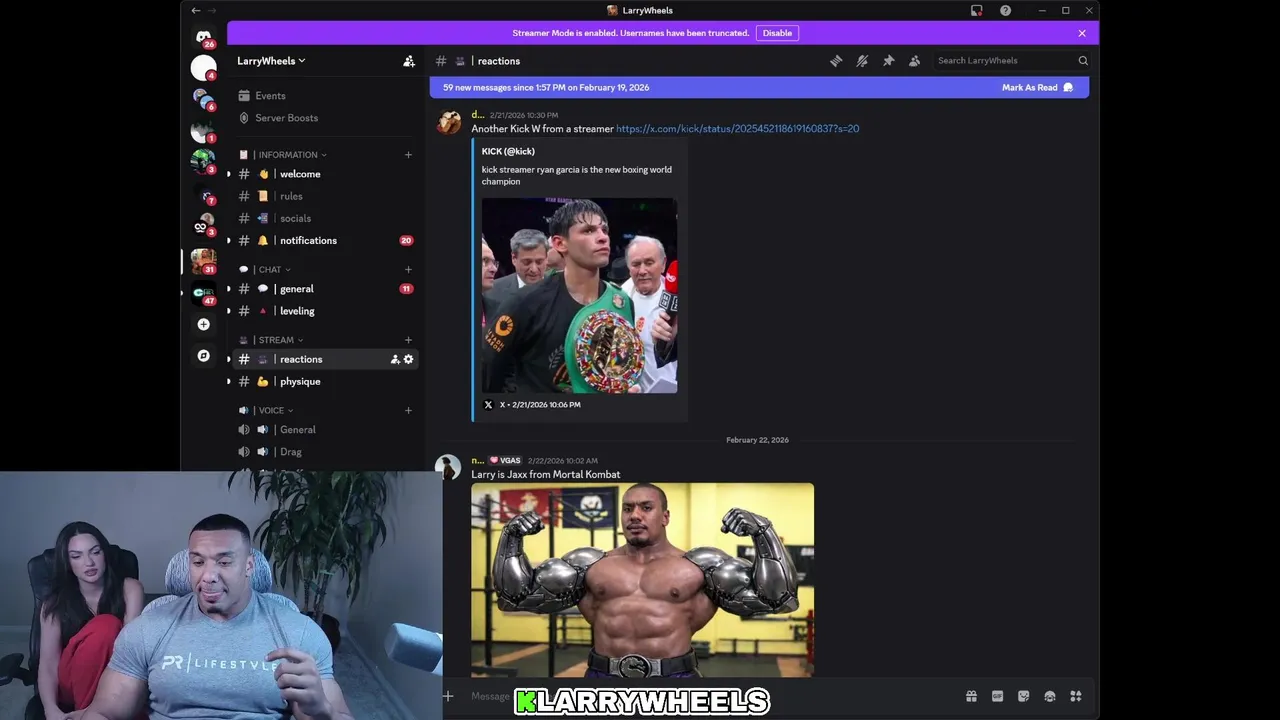Click the Search LarryWheels field

click(1011, 61)
